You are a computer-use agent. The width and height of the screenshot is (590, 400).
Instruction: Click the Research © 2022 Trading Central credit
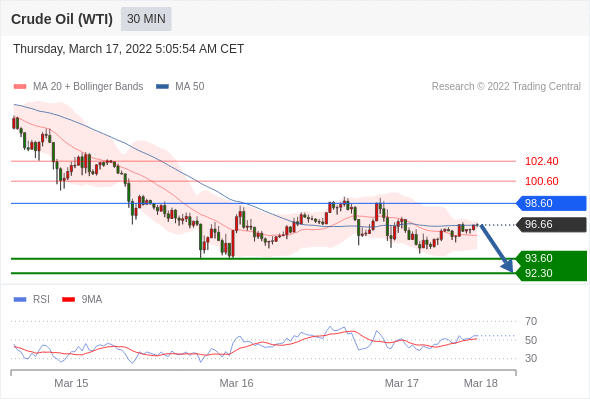(506, 87)
